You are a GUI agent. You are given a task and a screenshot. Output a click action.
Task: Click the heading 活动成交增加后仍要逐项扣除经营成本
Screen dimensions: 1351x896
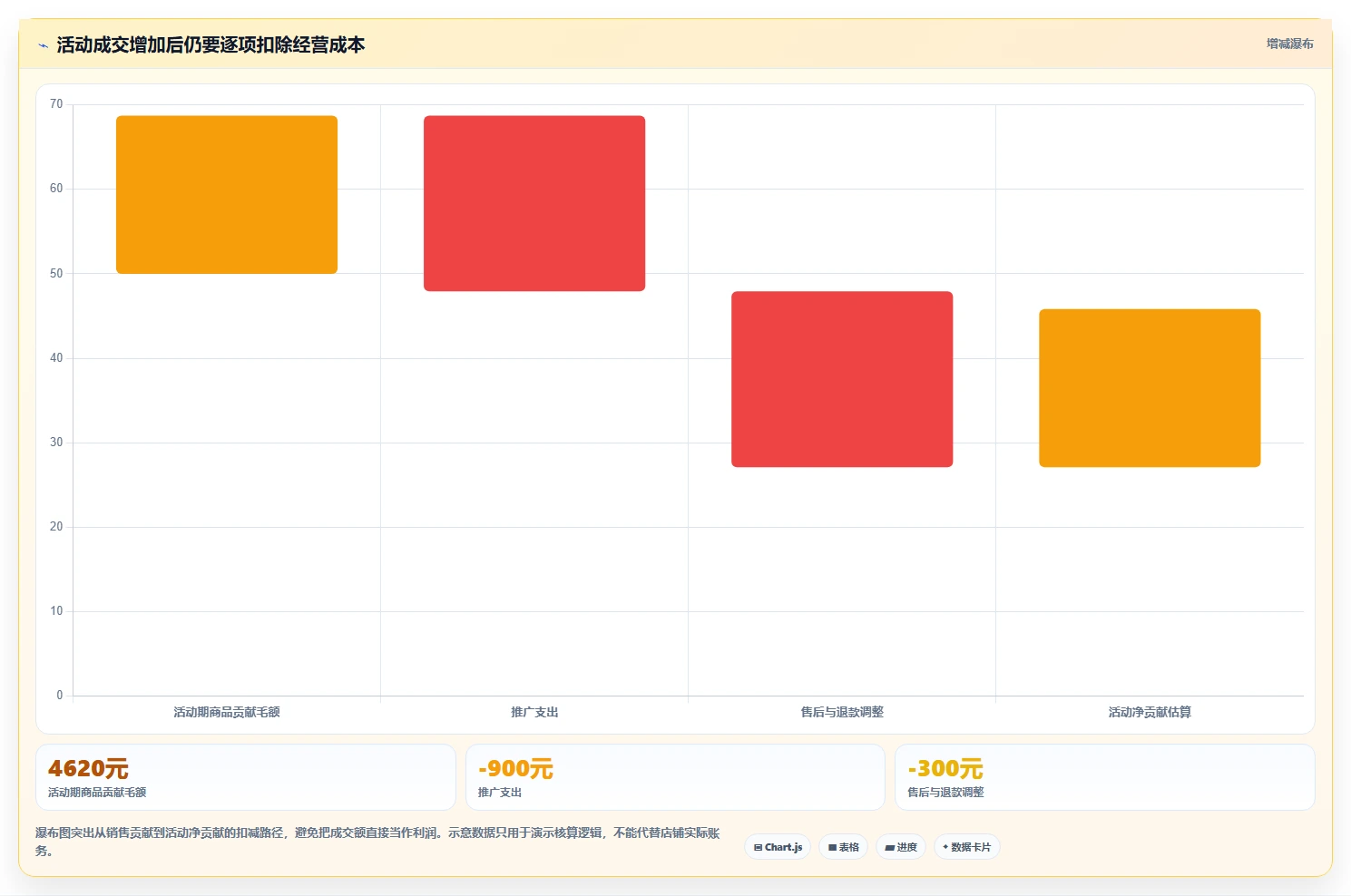[x=210, y=44]
